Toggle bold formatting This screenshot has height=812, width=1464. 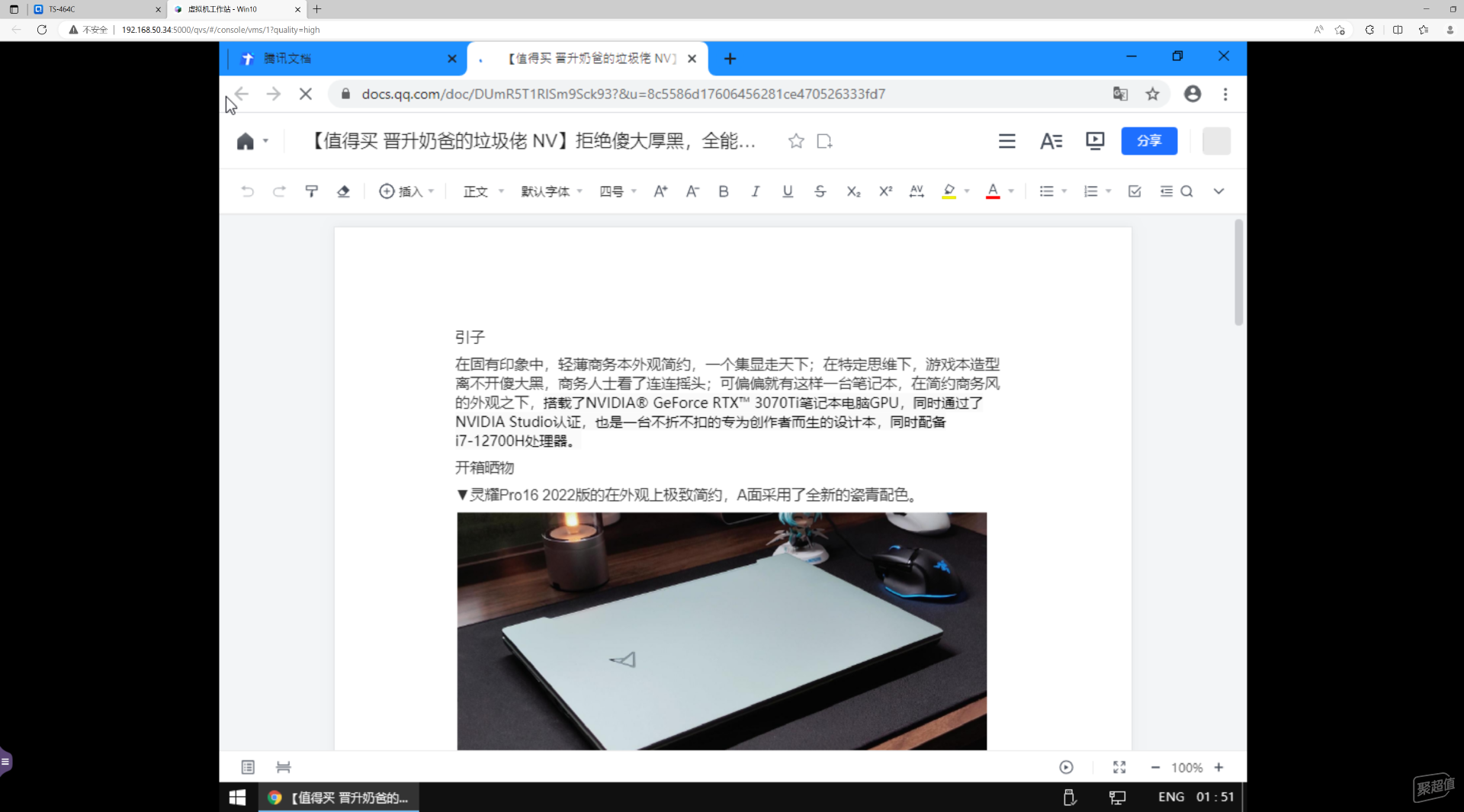point(724,191)
